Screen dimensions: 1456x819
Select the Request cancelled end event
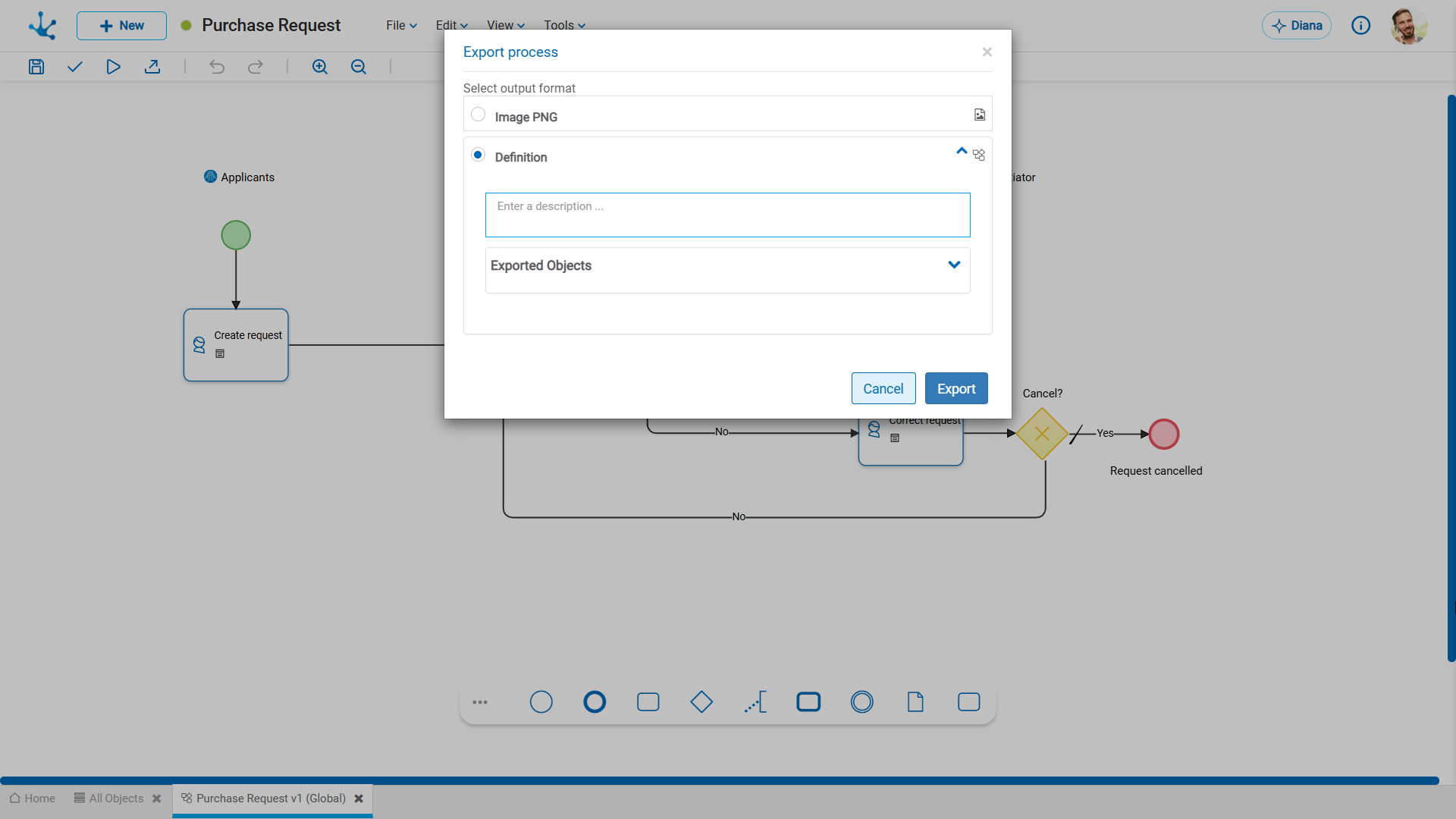pos(1164,434)
